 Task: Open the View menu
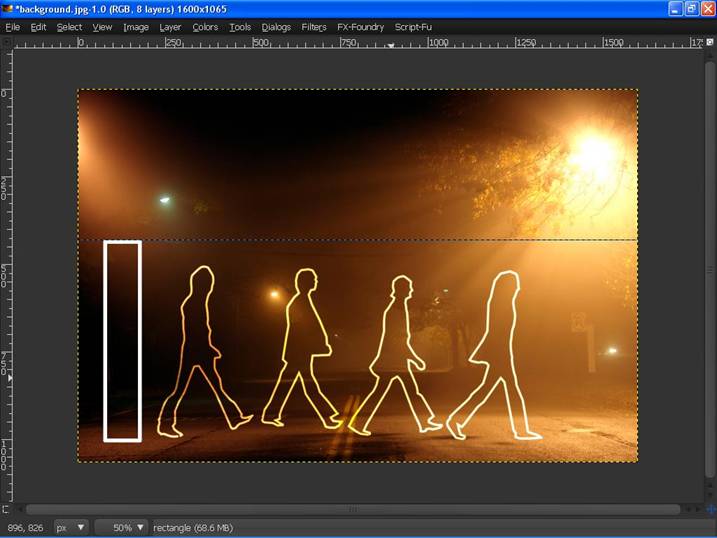[x=102, y=27]
